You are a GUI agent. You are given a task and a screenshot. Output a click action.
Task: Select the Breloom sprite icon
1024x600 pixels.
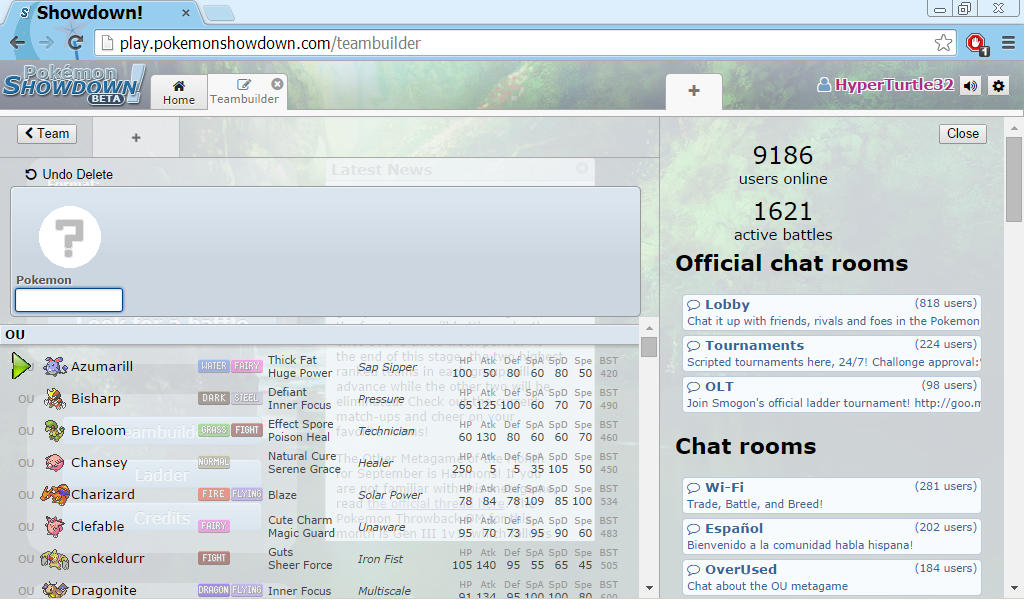pos(55,430)
